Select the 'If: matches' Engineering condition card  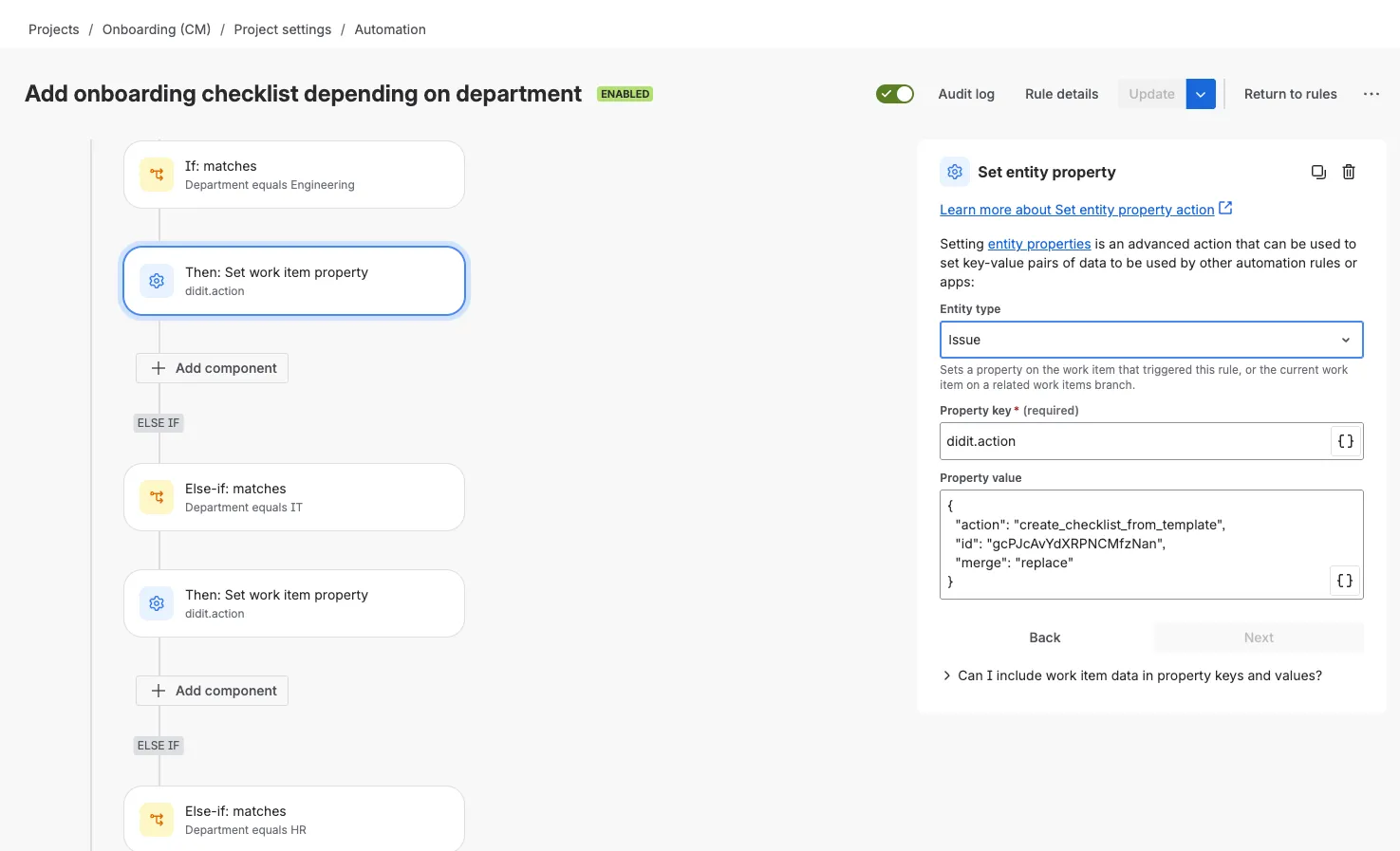tap(294, 175)
